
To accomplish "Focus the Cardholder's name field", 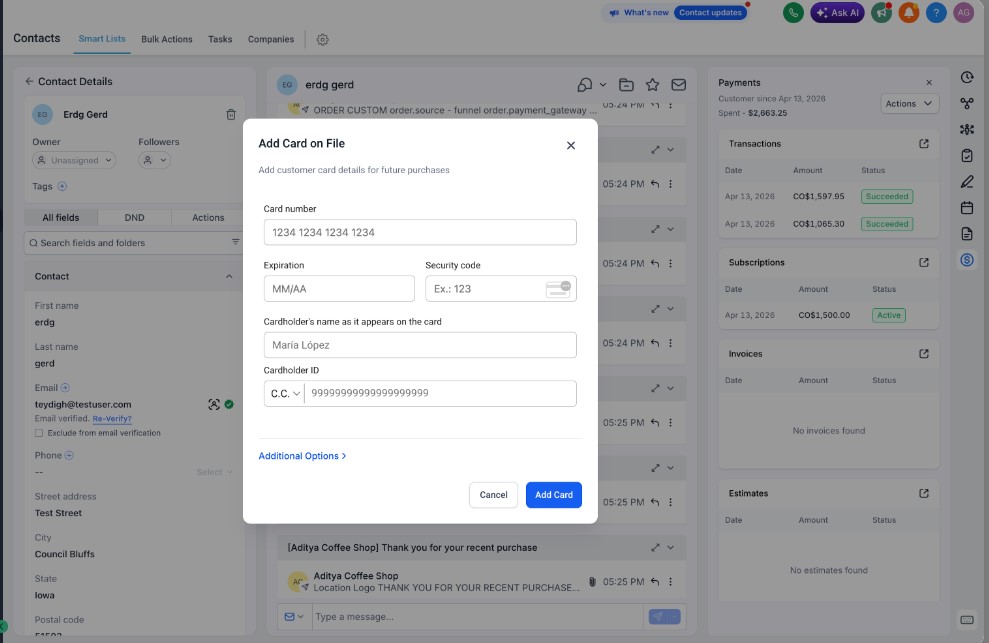I will 420,345.
